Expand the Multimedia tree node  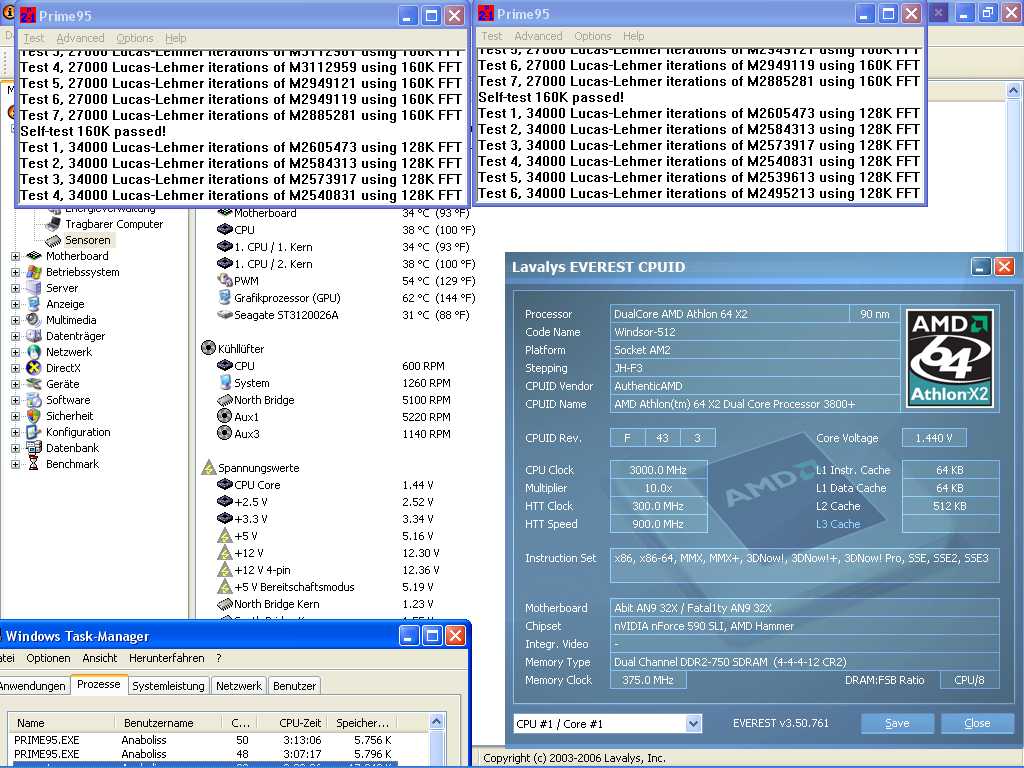(x=15, y=320)
